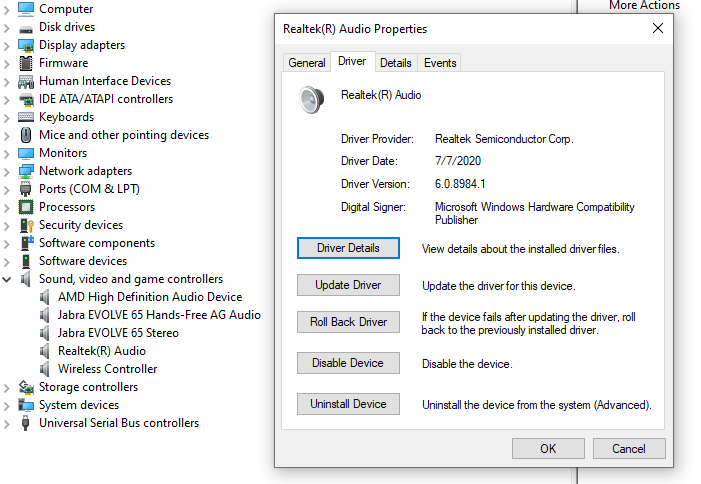Cancel the Realtek Audio Properties dialog
701x484 pixels.
point(629,448)
